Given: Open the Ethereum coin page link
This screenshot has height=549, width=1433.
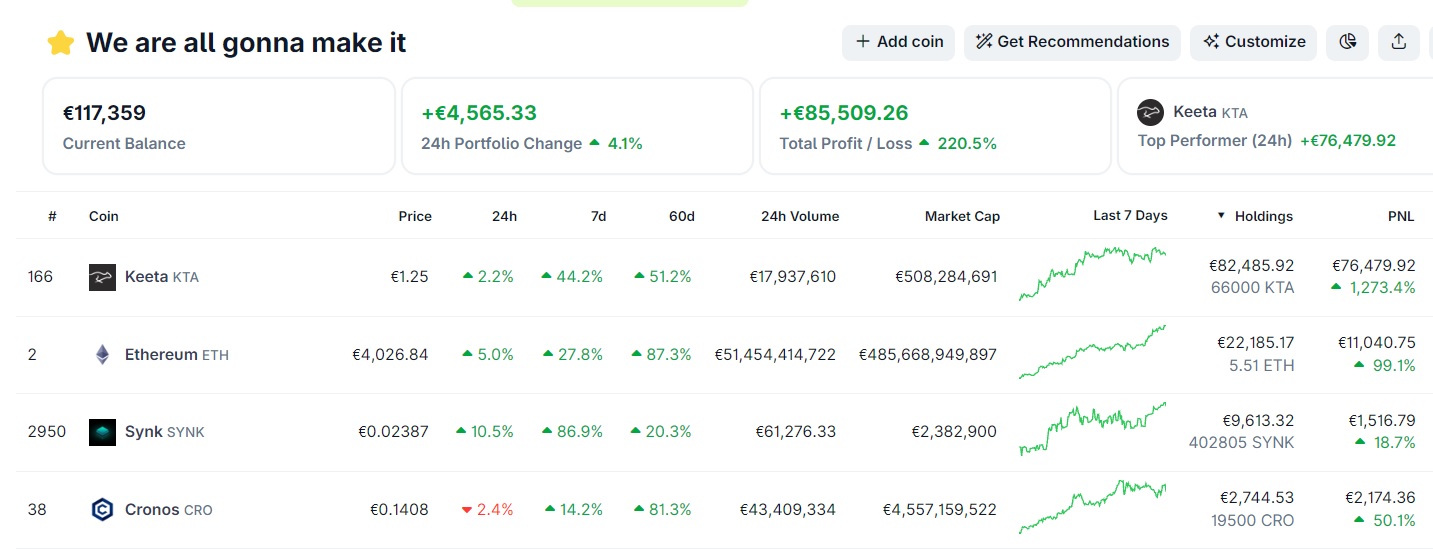Looking at the screenshot, I should pos(161,355).
